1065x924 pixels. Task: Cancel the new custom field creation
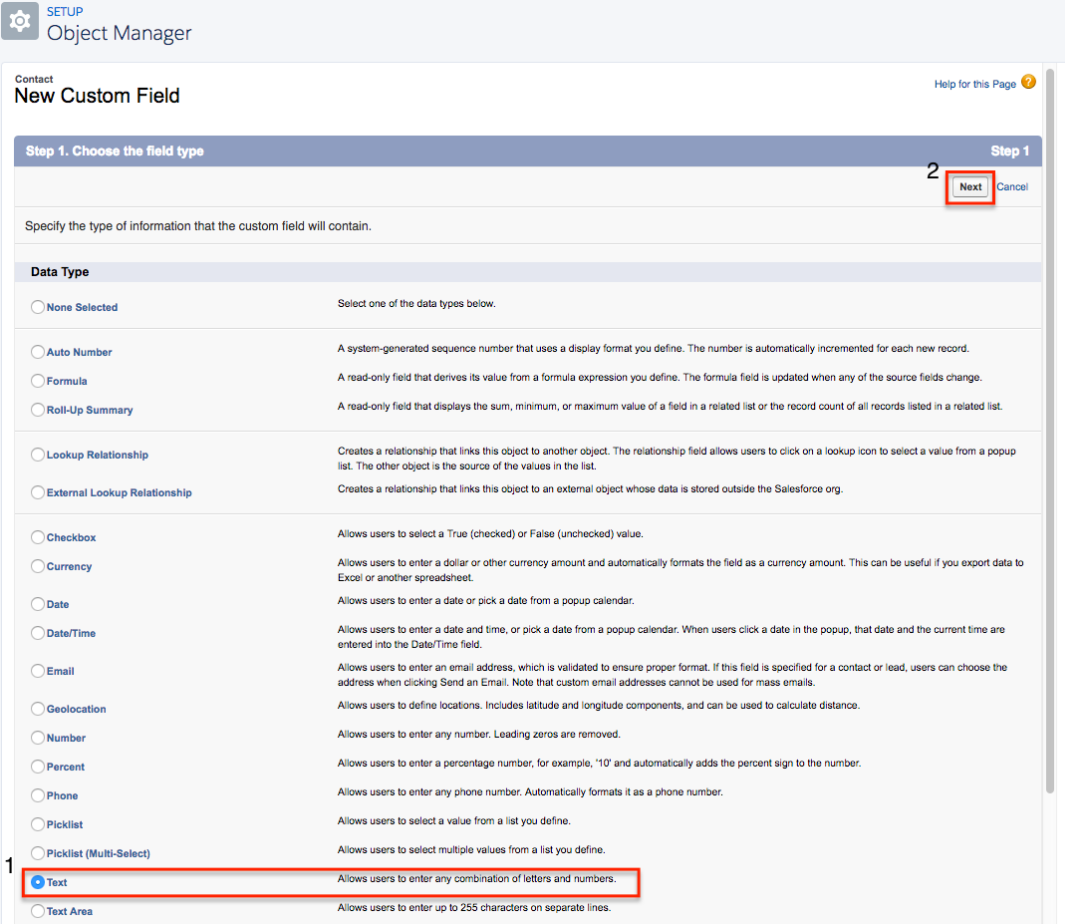point(1012,187)
